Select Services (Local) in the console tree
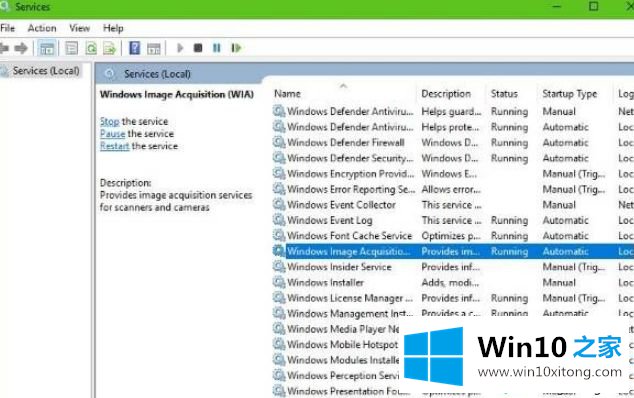Image resolution: width=634 pixels, height=398 pixels. coord(46,71)
